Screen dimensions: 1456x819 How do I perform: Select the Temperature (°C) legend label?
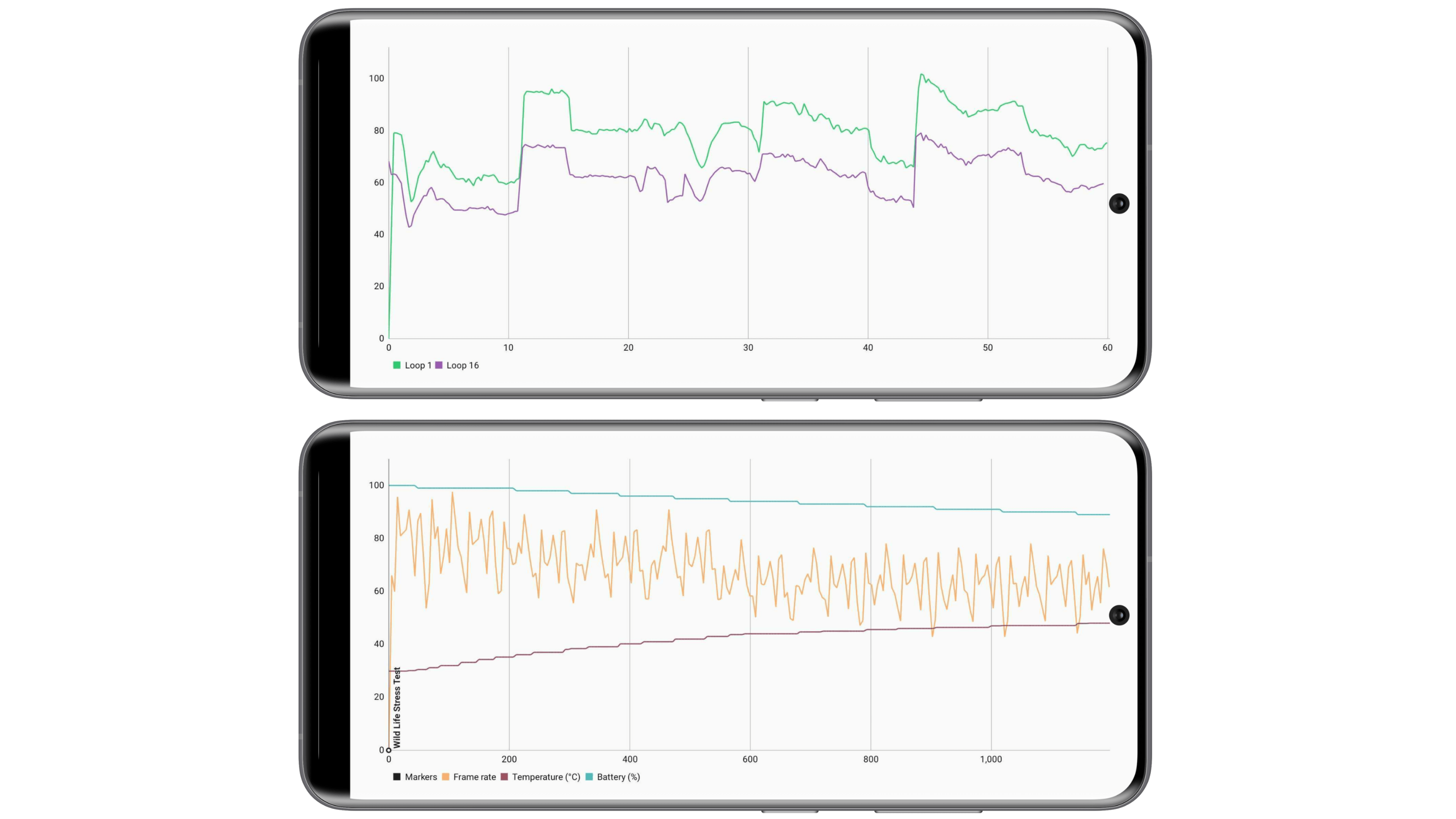pyautogui.click(x=546, y=777)
